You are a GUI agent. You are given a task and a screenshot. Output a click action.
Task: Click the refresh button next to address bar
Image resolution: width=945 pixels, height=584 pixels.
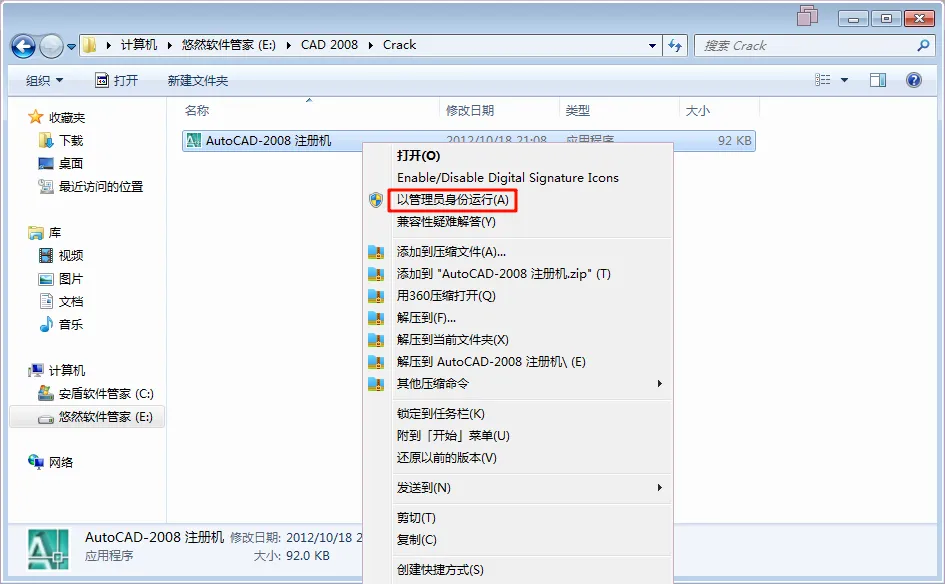(675, 46)
